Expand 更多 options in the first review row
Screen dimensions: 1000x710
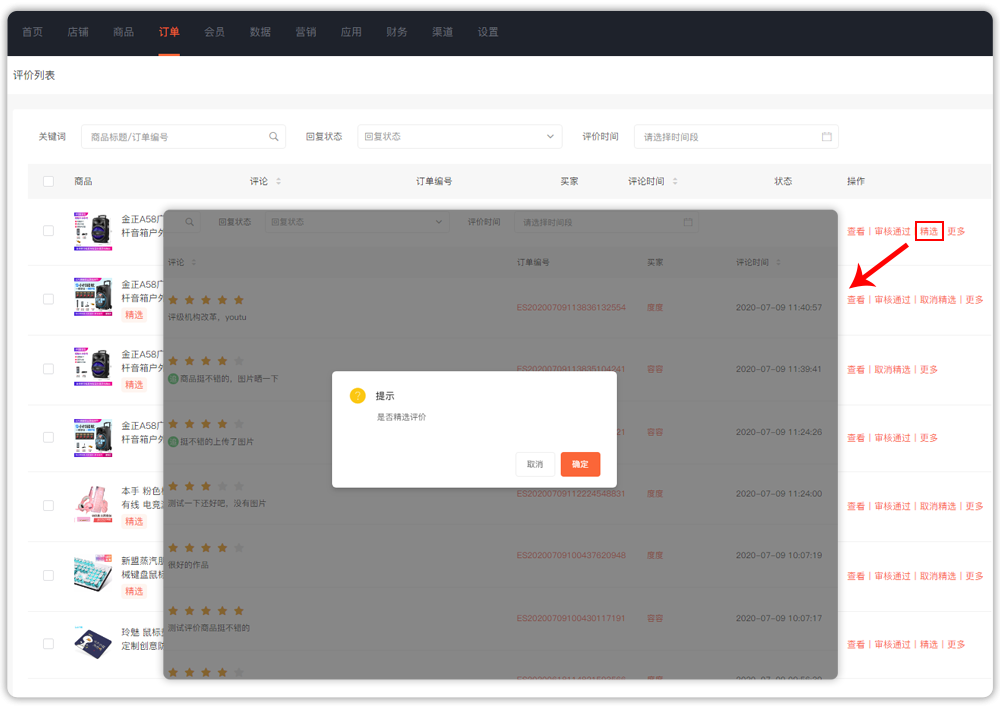point(956,232)
